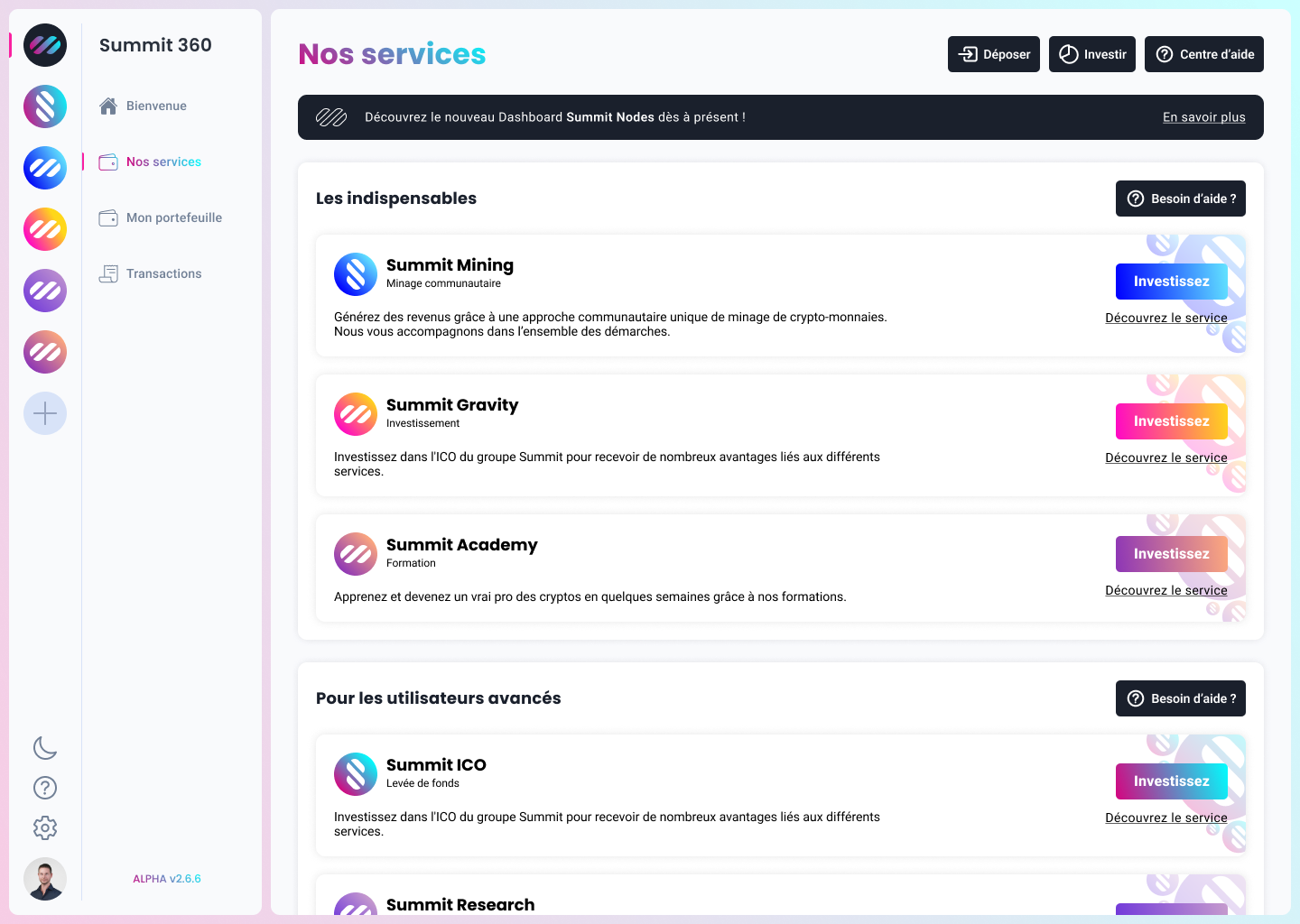Open the dark Summit 360 logo in the left rail
Viewport: 1300px width, 924px height.
[x=45, y=45]
